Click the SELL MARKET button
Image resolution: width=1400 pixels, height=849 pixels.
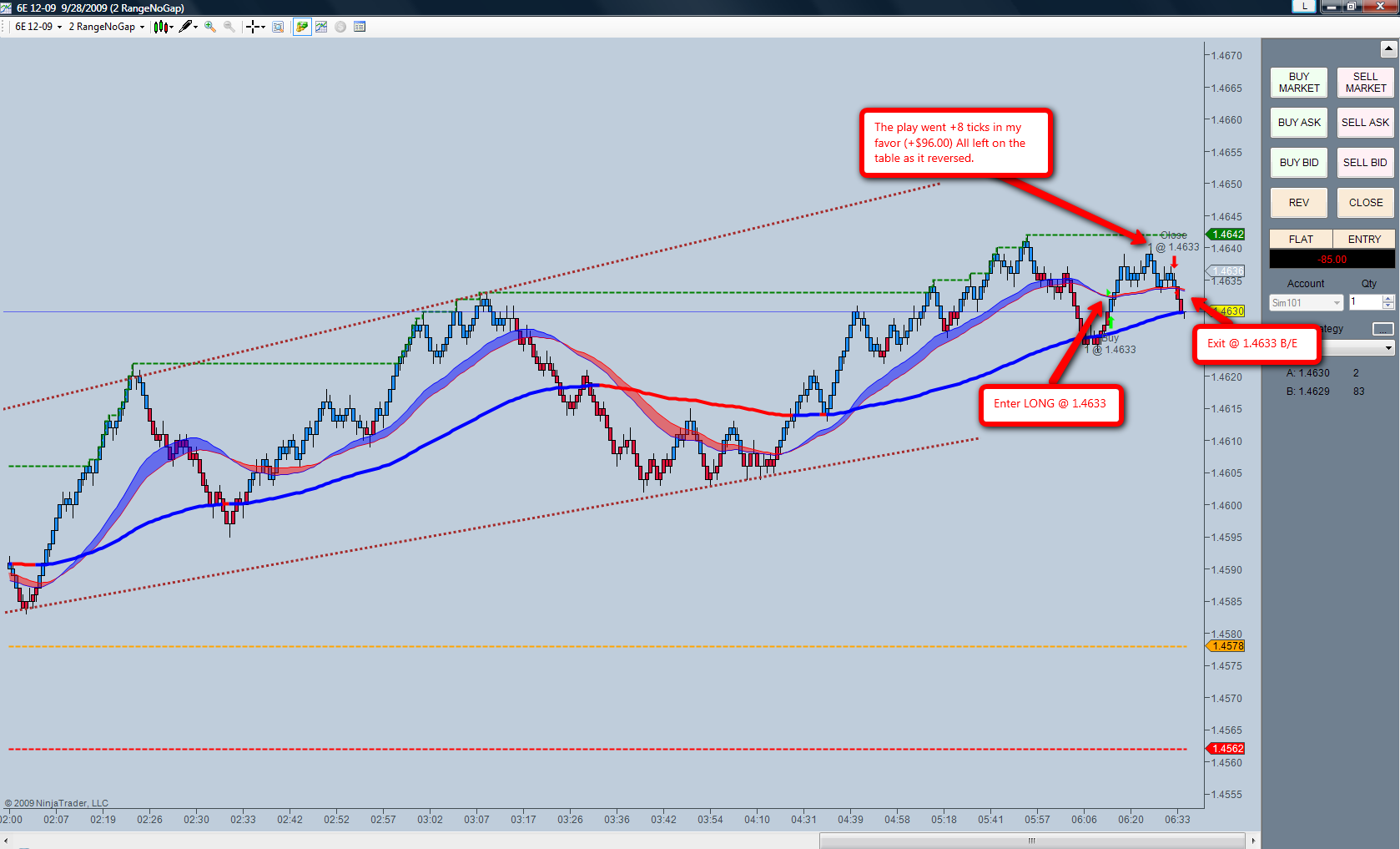click(1365, 83)
